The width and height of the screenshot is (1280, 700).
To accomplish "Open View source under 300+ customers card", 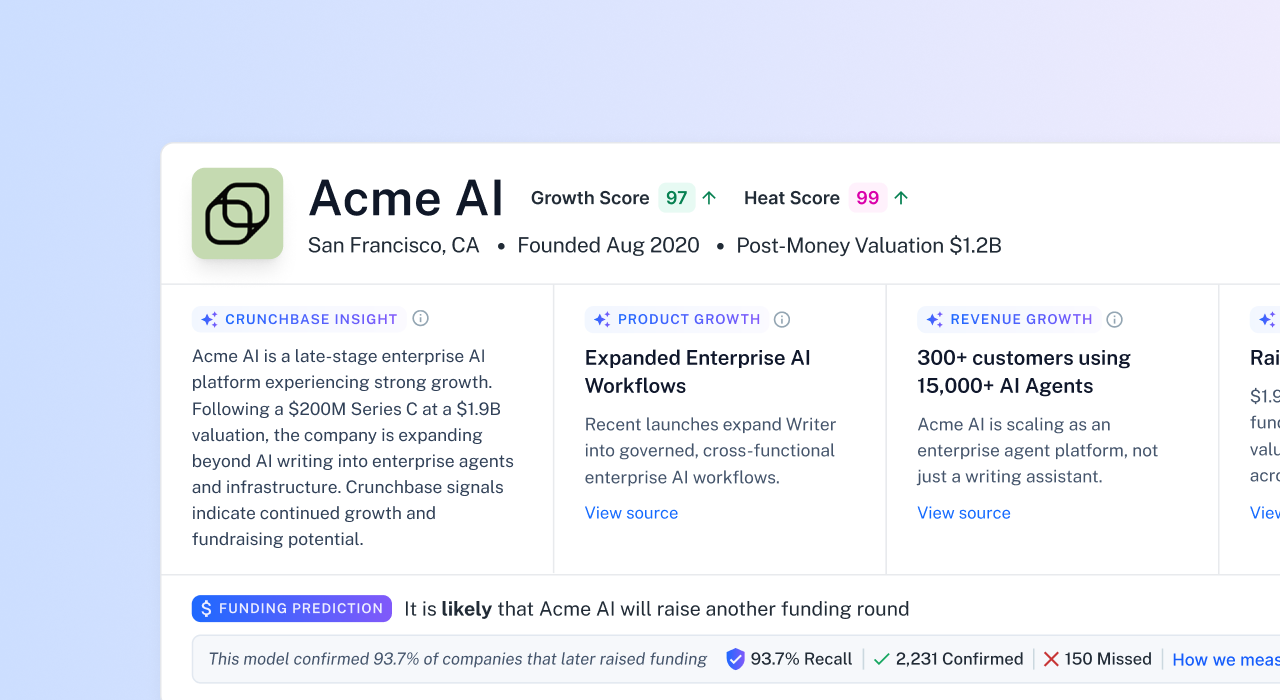I will (964, 513).
